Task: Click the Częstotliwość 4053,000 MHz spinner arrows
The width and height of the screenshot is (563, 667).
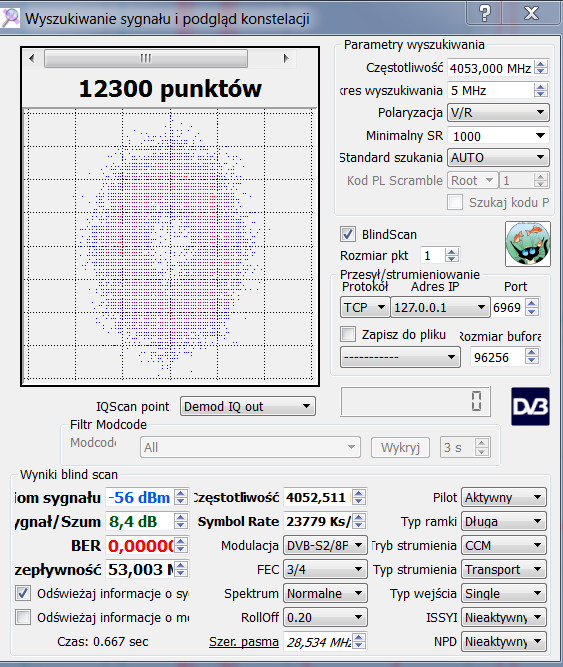Action: (x=540, y=68)
